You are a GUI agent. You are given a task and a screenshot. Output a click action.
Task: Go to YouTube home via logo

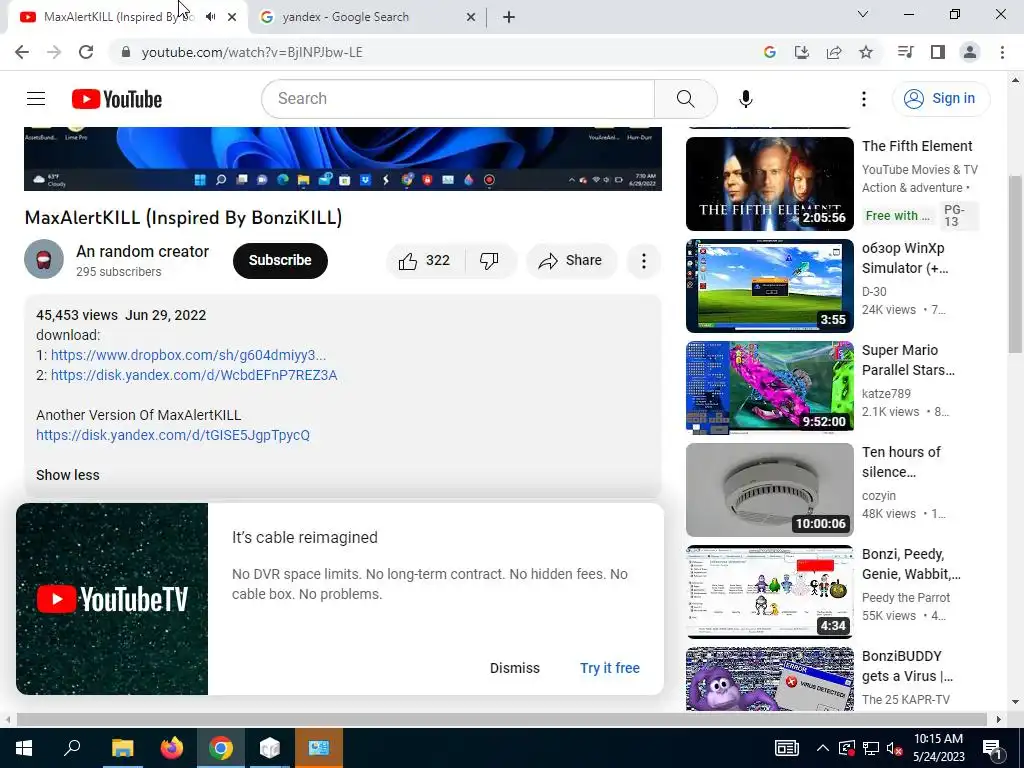(117, 99)
